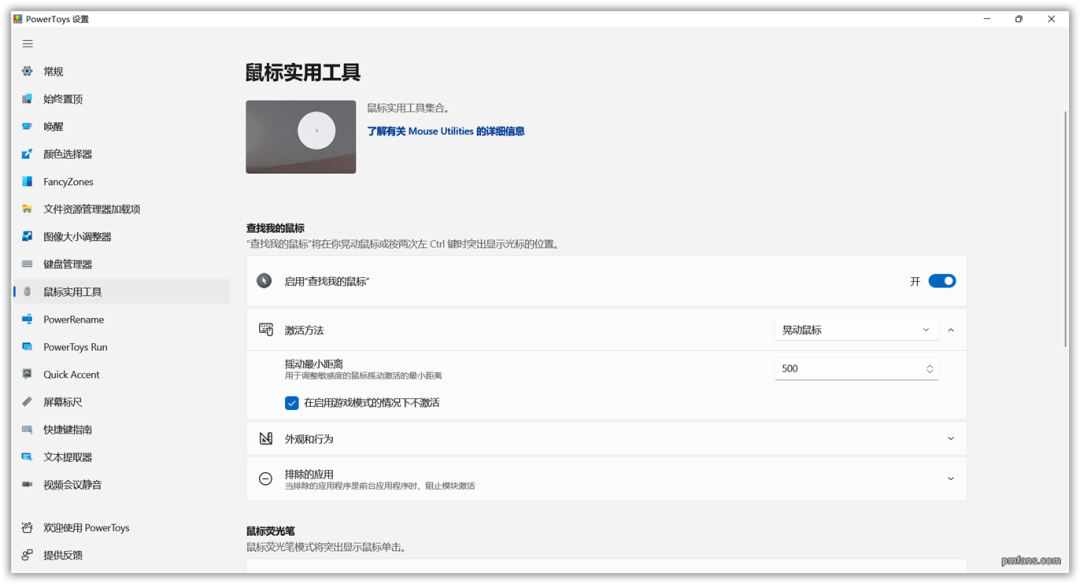Image resolution: width=1080 pixels, height=584 pixels.
Task: Select the 快捷键指南 sidebar label
Action: coord(68,430)
